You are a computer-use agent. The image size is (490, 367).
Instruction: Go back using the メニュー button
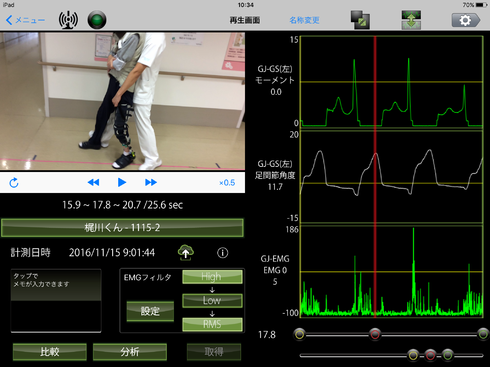pyautogui.click(x=25, y=20)
